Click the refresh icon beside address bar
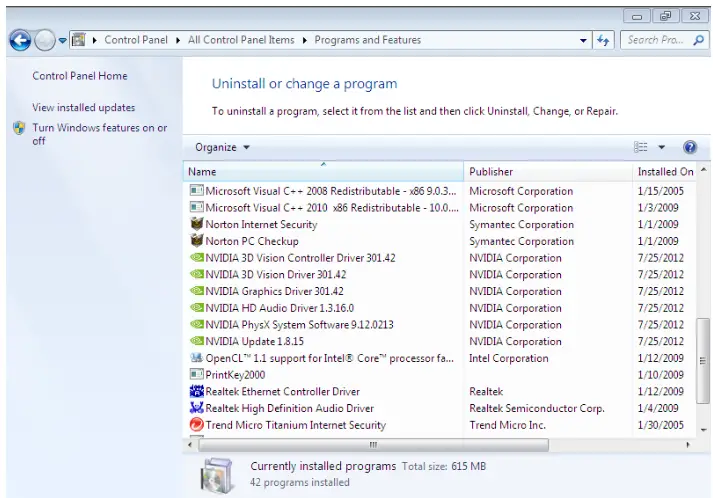713x498 pixels. [603, 40]
